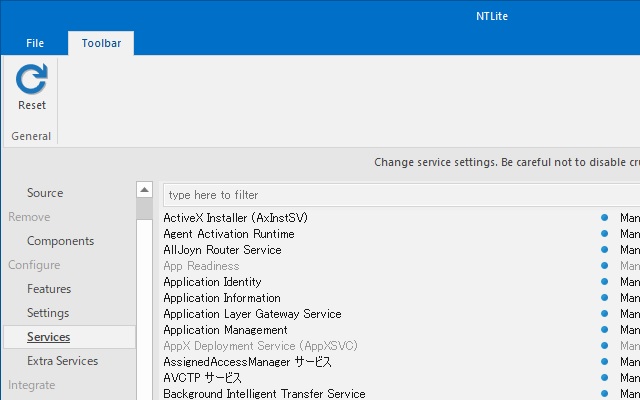
Task: Click blue status dot for Application Management
Action: 604,329
